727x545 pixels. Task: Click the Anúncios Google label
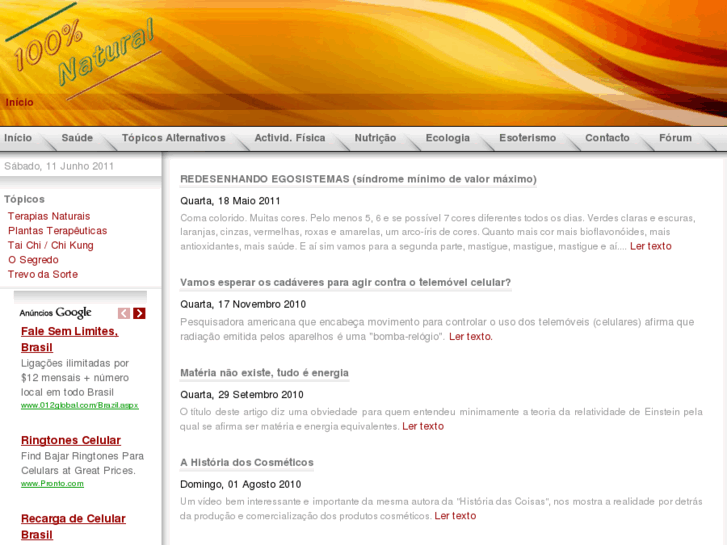click(x=55, y=313)
